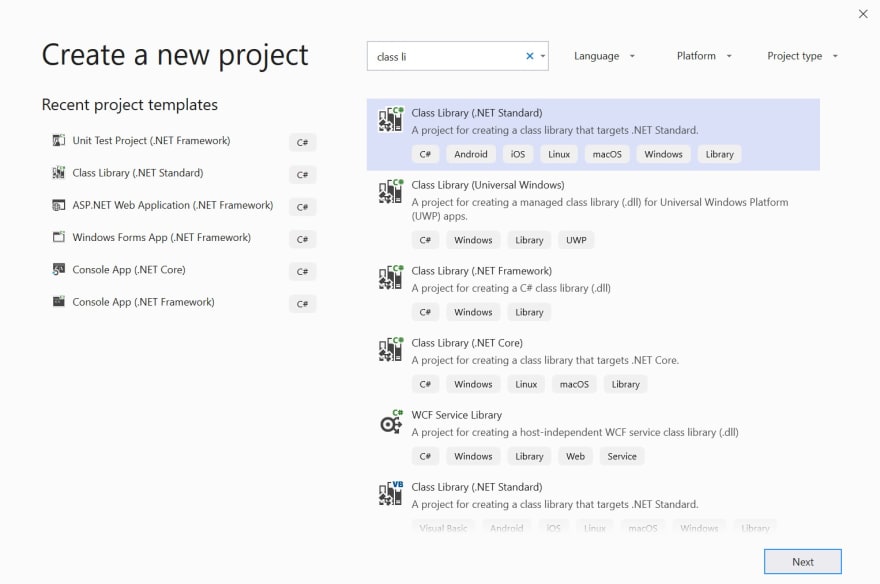
Task: Close the Create a new project dialog
Action: coord(863,14)
